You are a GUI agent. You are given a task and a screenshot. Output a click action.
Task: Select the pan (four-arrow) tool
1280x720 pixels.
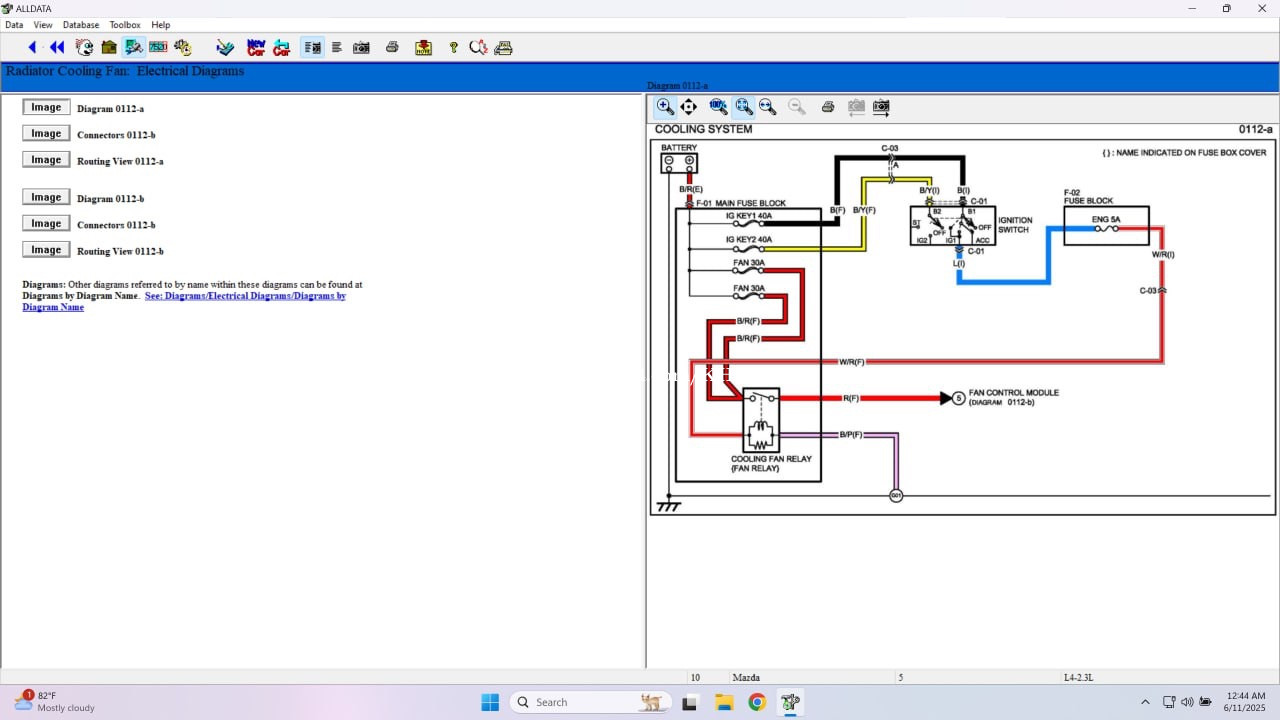coord(689,107)
